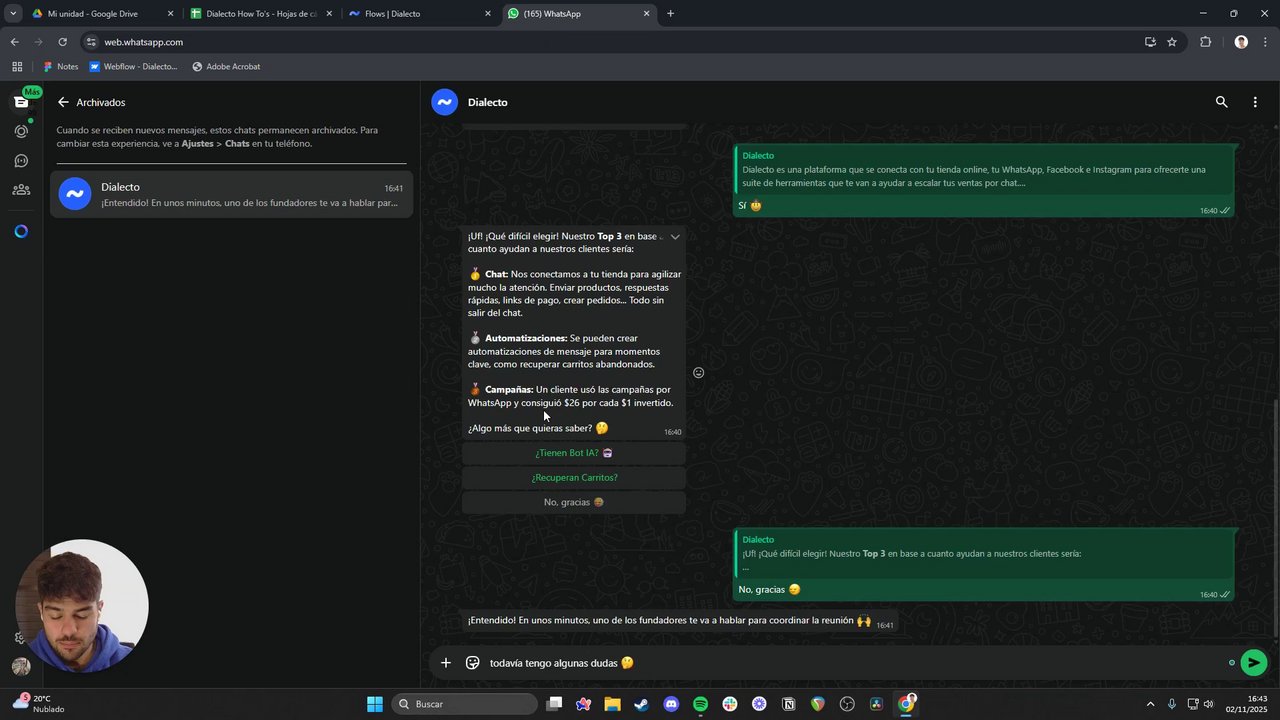Open the chat menu three-dots icon
Image resolution: width=1280 pixels, height=720 pixels.
coord(1255,102)
